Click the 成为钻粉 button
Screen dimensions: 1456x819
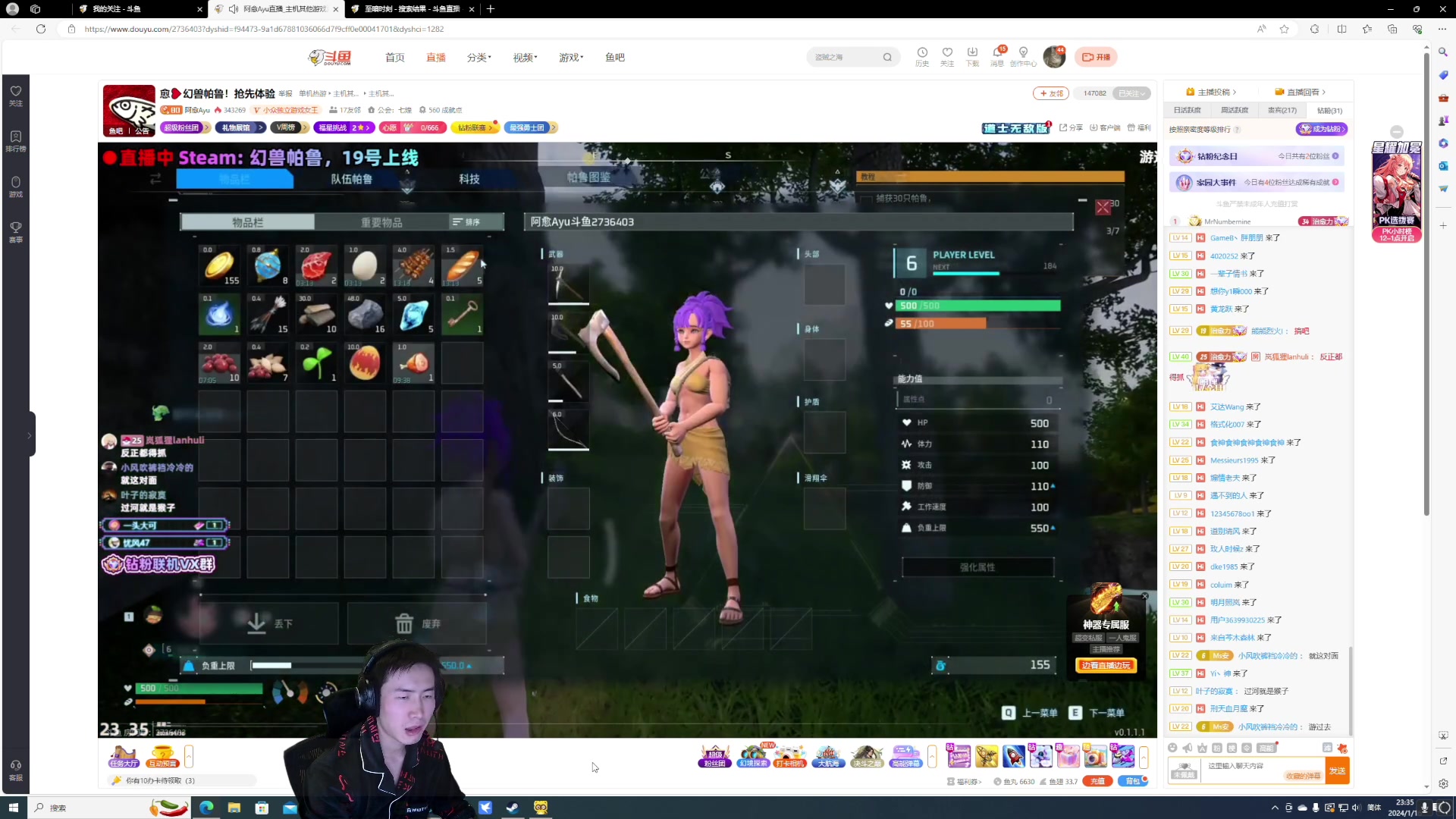tap(1322, 129)
